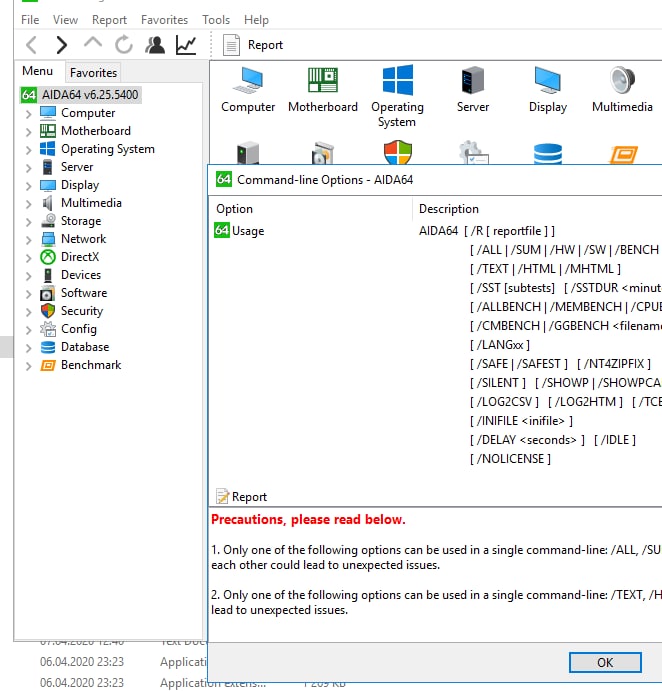Viewport: 662px width, 691px height.
Task: Expand the Operating System tree node
Action: (29, 150)
